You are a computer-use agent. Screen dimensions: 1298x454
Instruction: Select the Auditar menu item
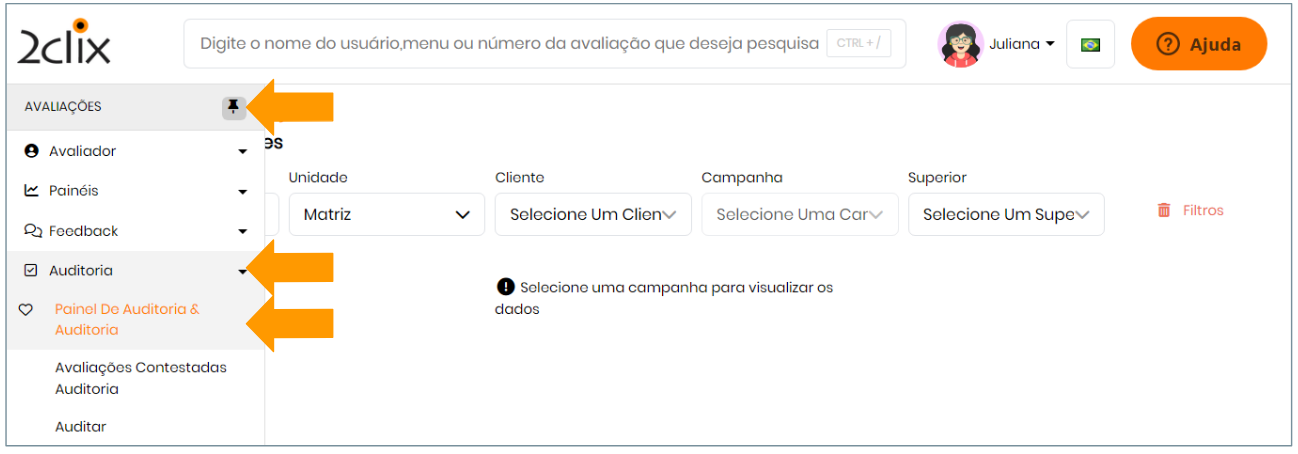click(80, 427)
